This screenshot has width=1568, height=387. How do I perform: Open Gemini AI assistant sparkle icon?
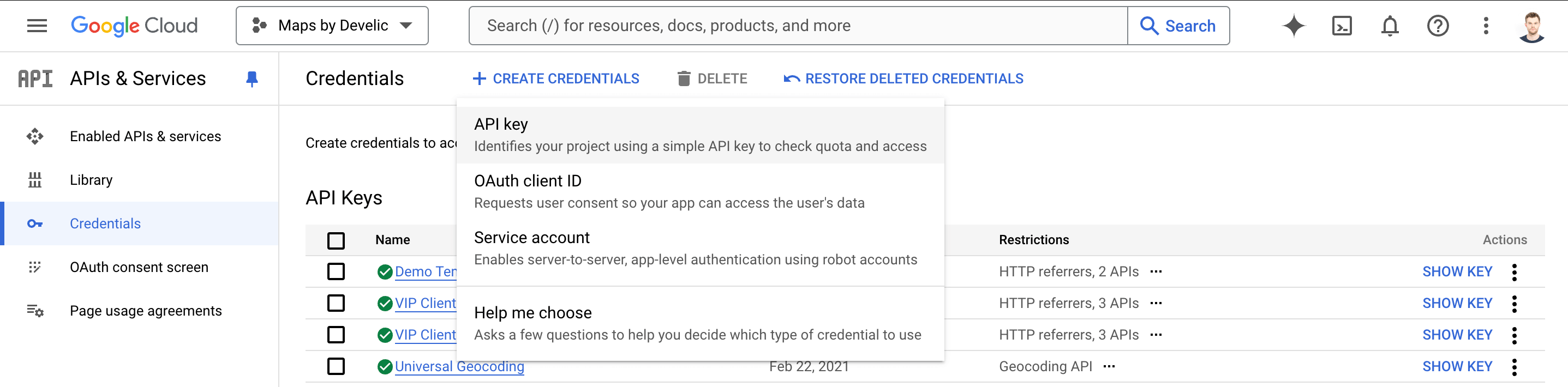(x=1294, y=26)
